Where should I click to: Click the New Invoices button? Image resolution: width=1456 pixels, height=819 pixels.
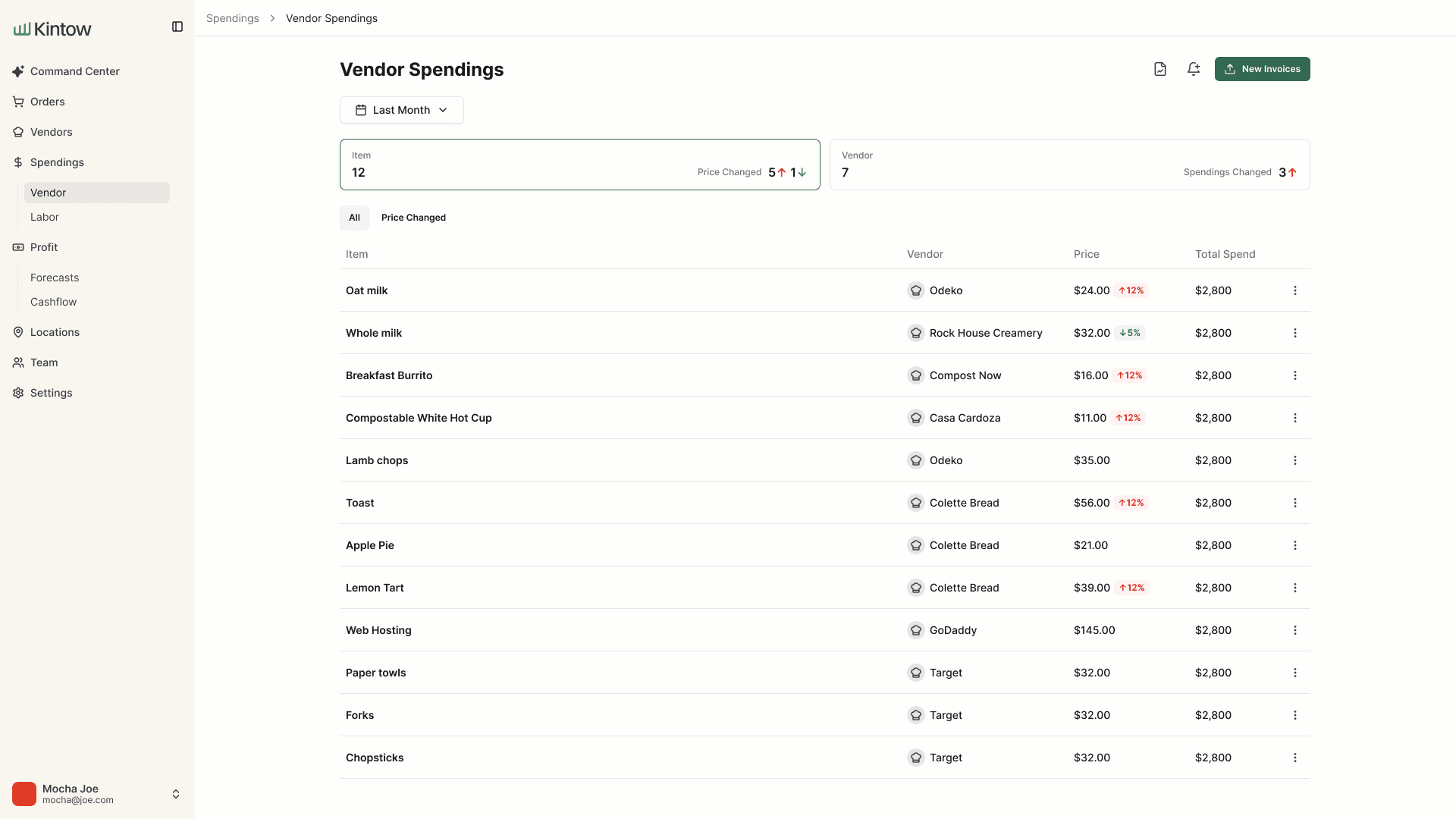[x=1262, y=69]
